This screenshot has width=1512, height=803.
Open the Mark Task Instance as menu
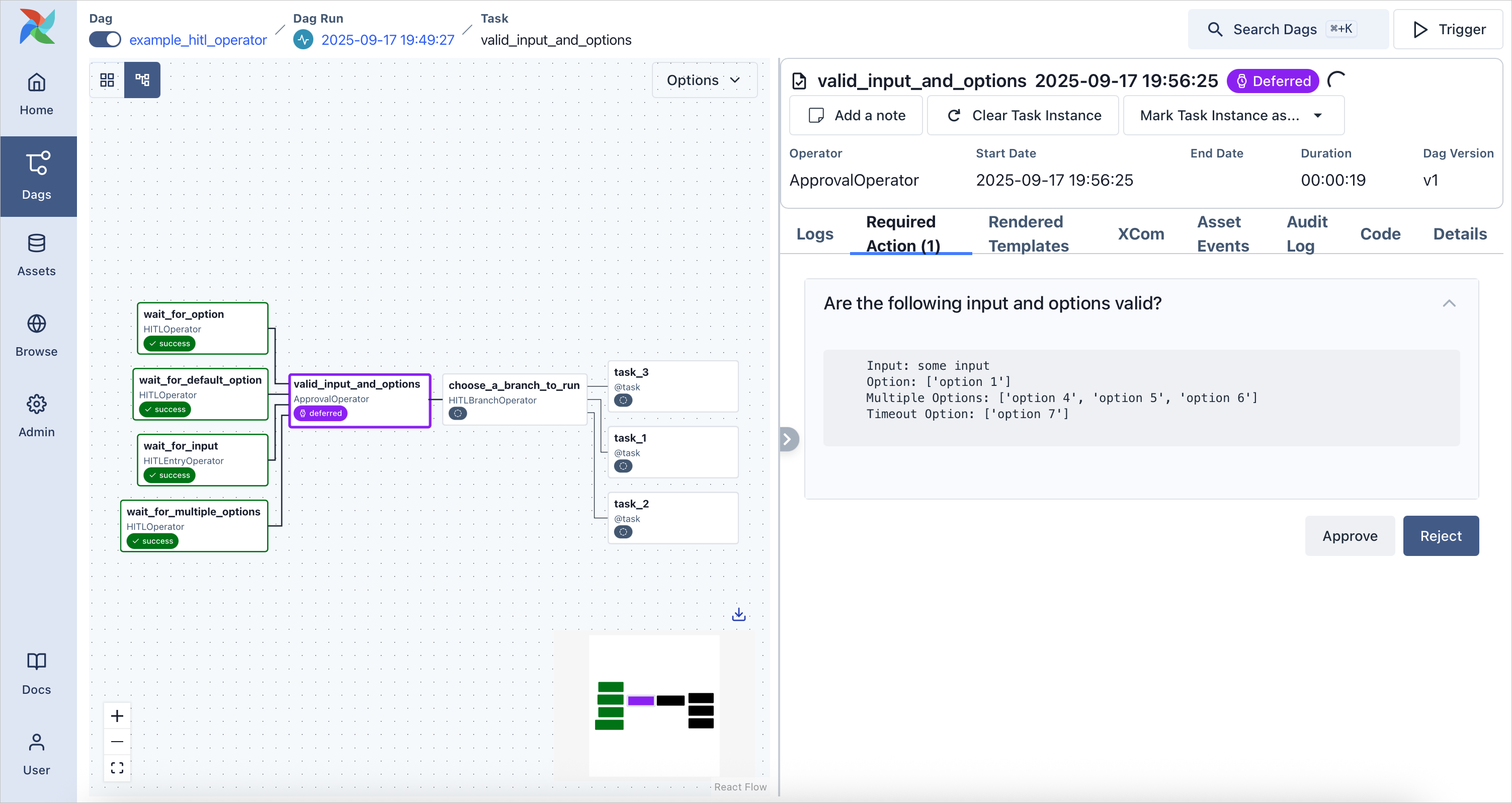pyautogui.click(x=1233, y=115)
